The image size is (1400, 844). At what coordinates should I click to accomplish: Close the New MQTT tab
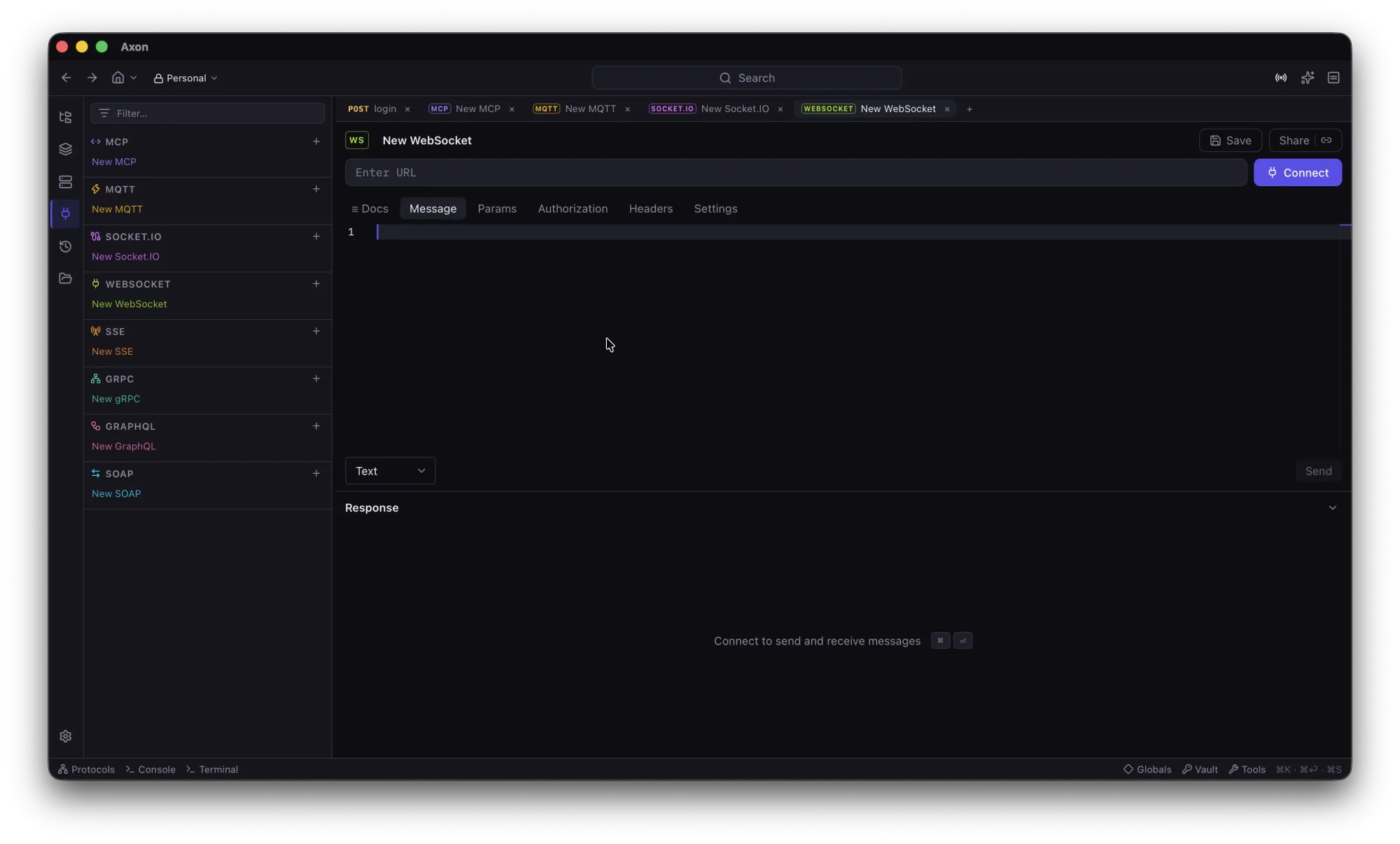[628, 109]
